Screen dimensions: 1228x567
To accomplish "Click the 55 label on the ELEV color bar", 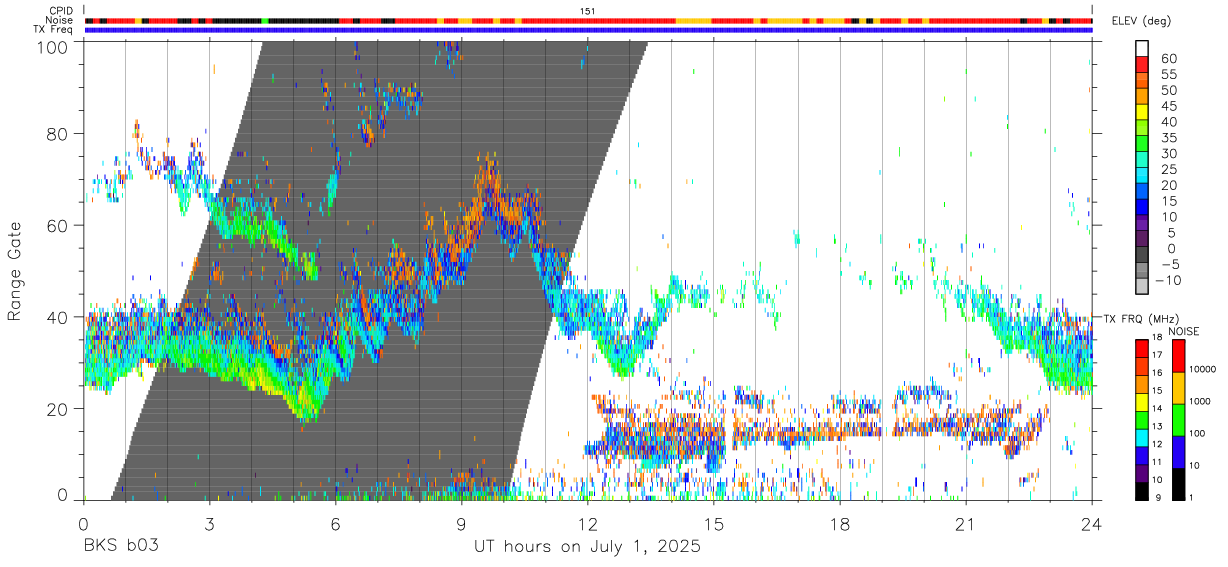I will pos(1167,75).
